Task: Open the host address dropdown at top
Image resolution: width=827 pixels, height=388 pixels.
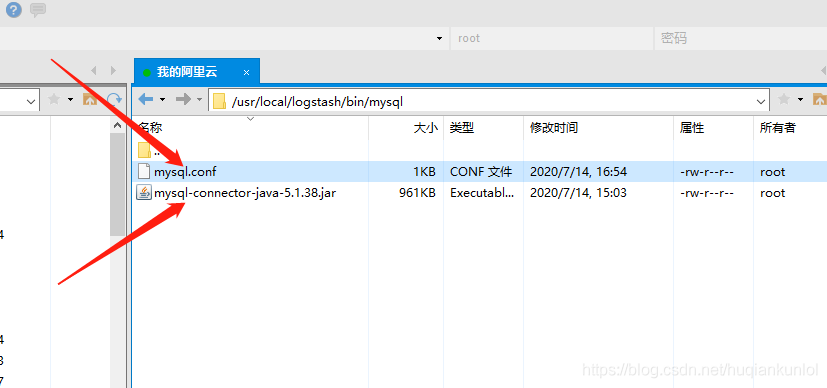Action: [x=439, y=38]
